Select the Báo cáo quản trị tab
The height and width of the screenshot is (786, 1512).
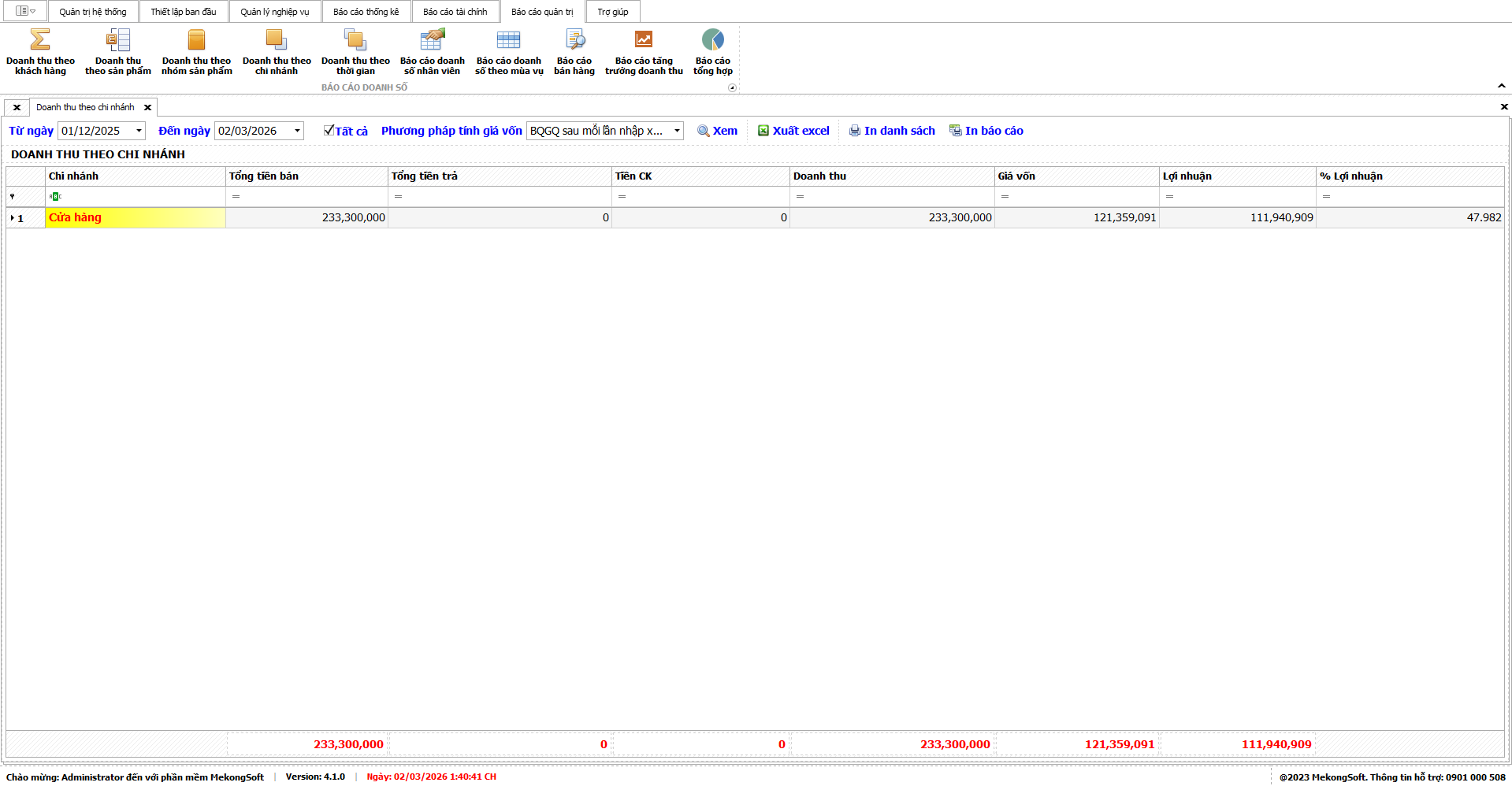coord(542,12)
